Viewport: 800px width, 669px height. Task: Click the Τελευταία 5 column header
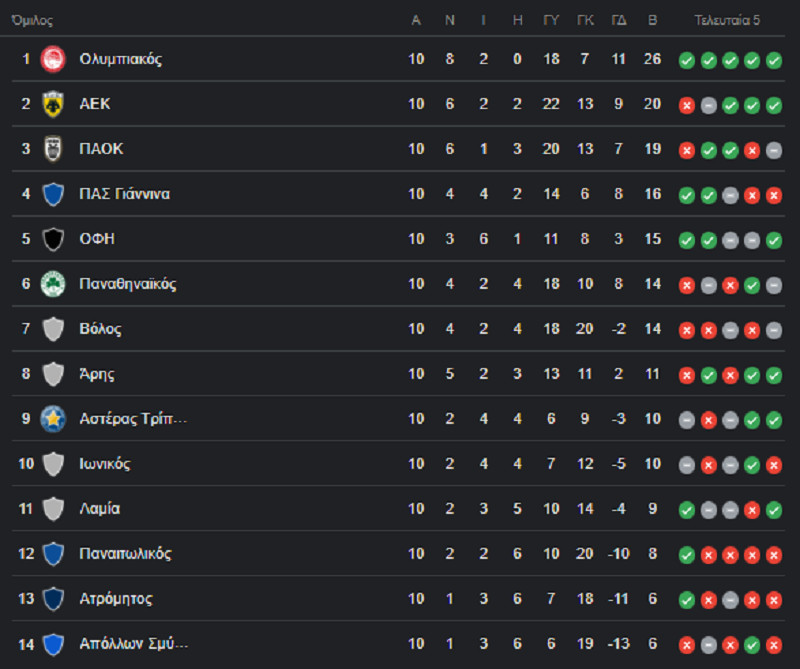pyautogui.click(x=729, y=20)
